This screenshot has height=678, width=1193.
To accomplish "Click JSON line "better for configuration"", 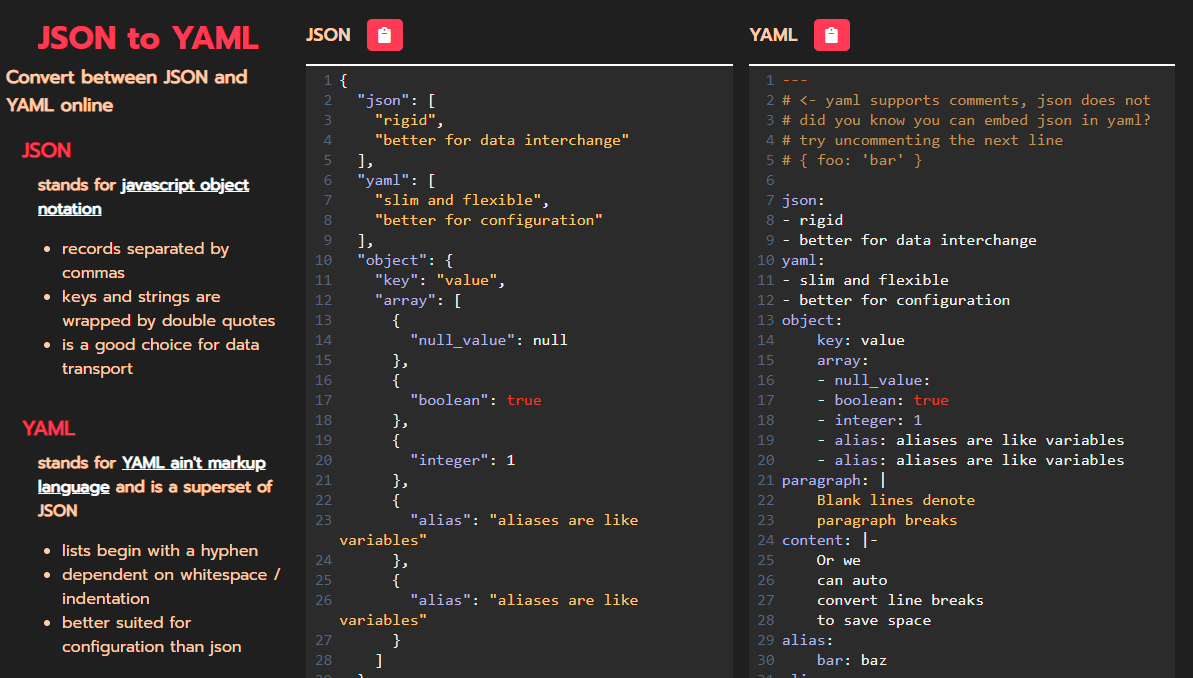I will coord(488,220).
